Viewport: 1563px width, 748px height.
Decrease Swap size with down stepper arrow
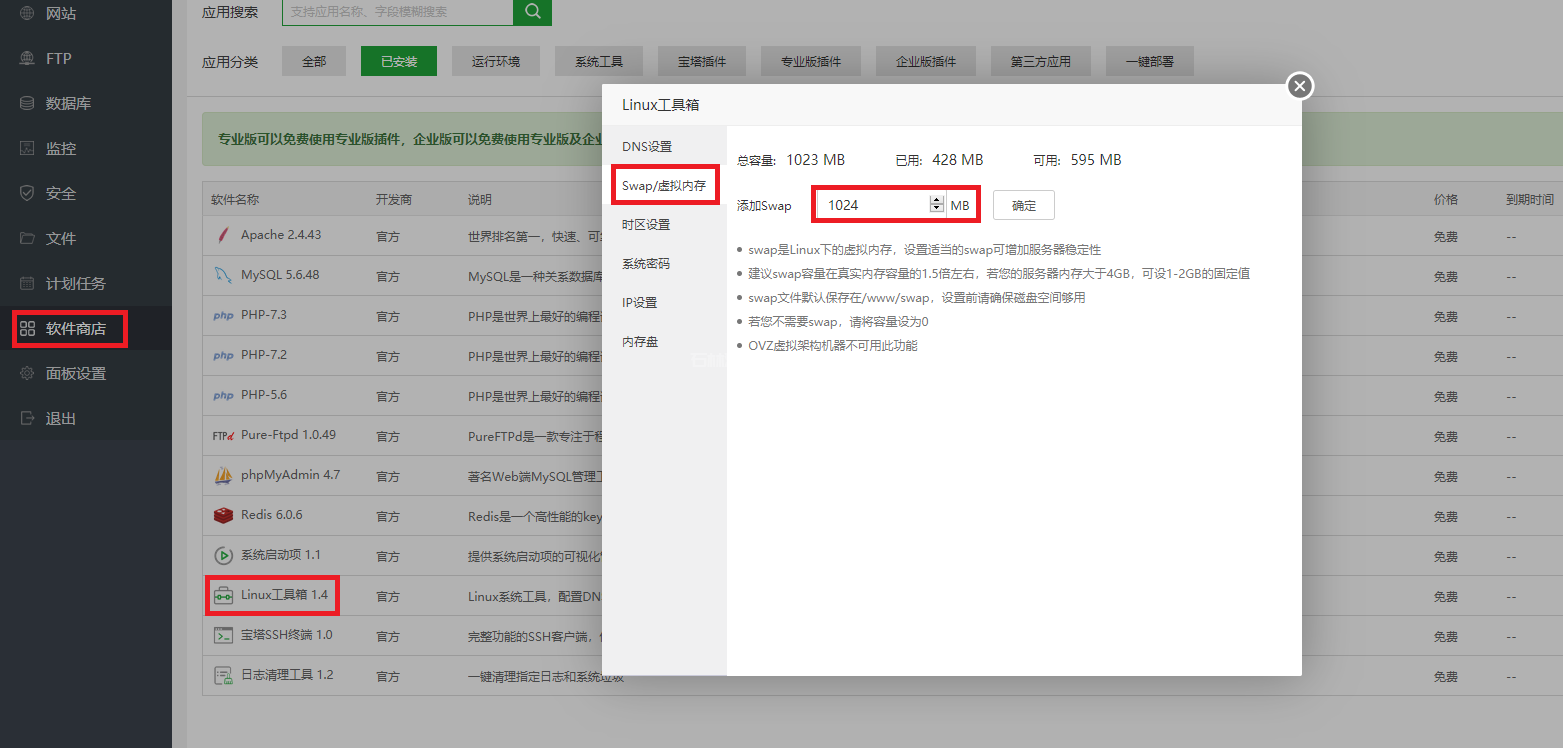coord(936,209)
